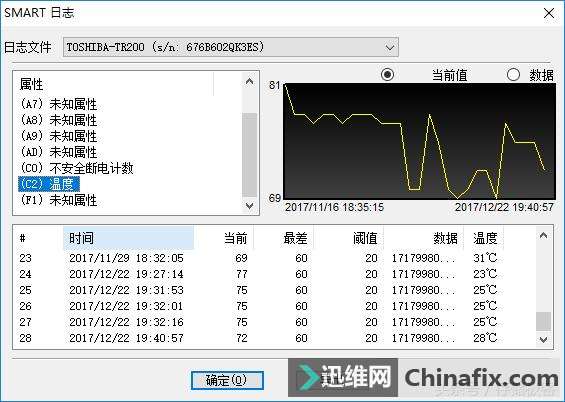Click the log table scroll up arrow
This screenshot has height=402, width=565.
point(543,236)
